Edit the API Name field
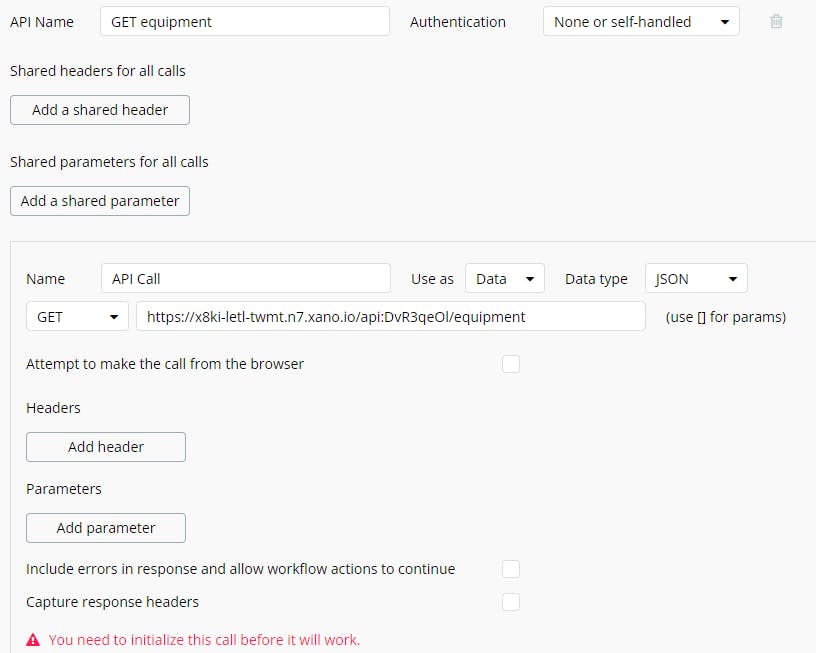Viewport: 816px width, 653px height. [244, 21]
